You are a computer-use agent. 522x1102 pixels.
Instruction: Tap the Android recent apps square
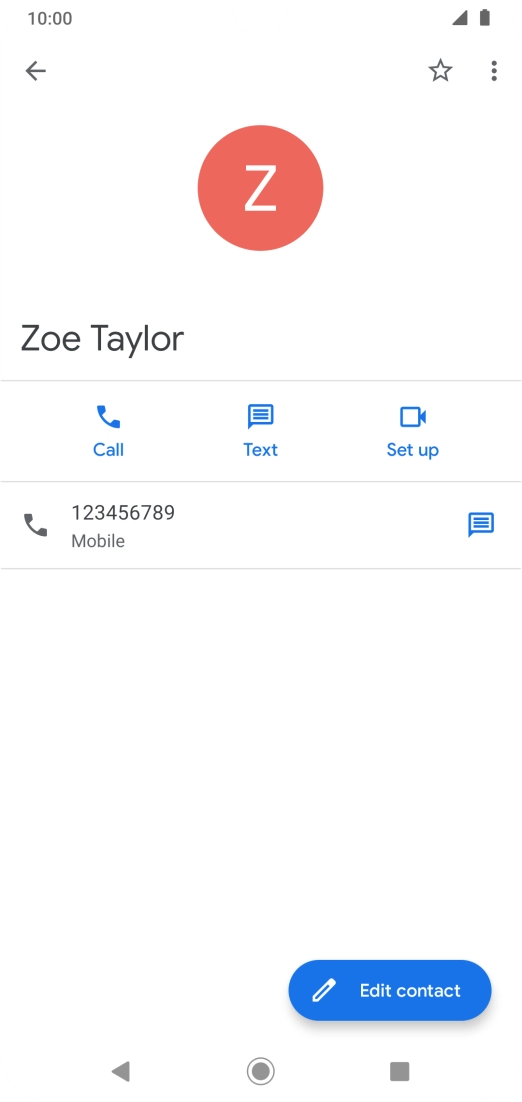(x=400, y=1071)
